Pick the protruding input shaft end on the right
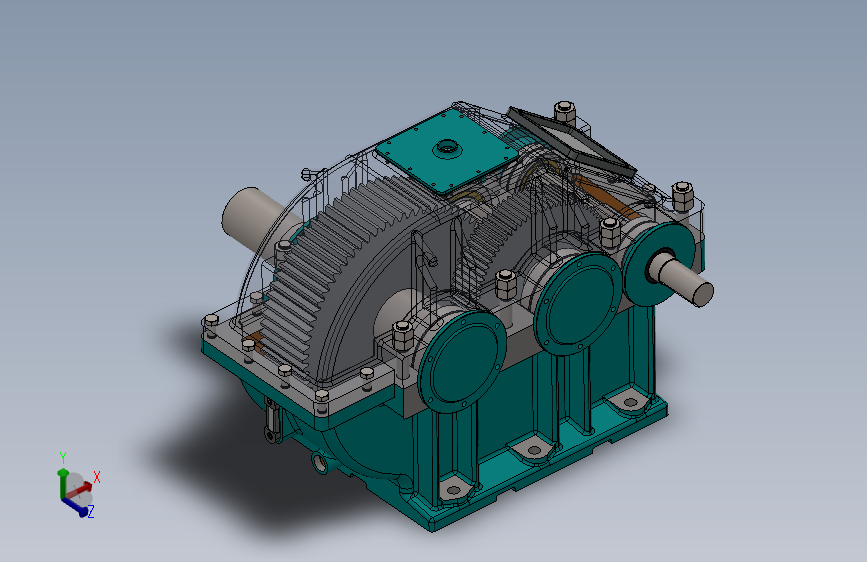The width and height of the screenshot is (867, 562). [685, 280]
